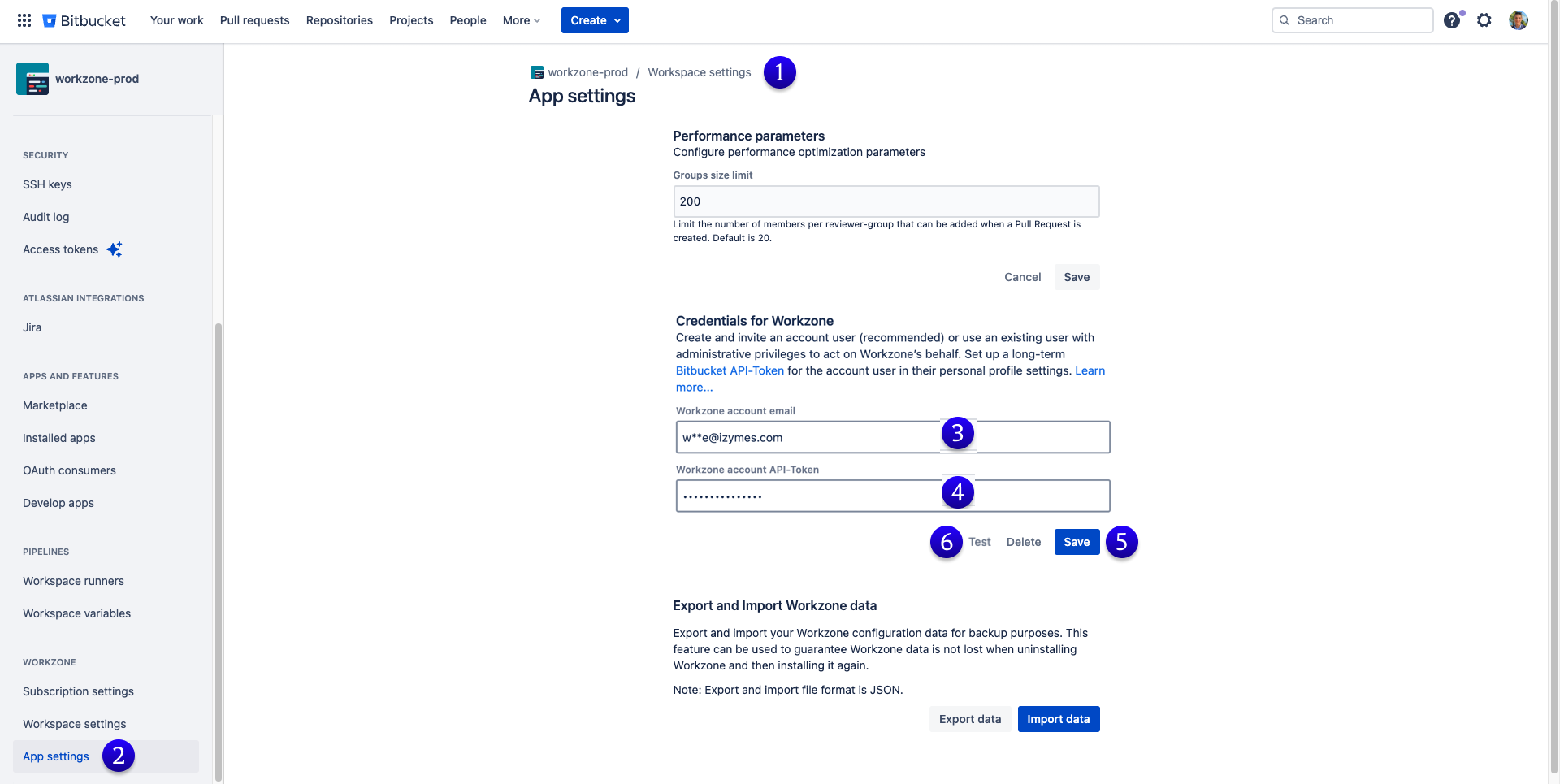Click the sparkle icon beside Access tokens
This screenshot has width=1560, height=784.
pyautogui.click(x=115, y=249)
